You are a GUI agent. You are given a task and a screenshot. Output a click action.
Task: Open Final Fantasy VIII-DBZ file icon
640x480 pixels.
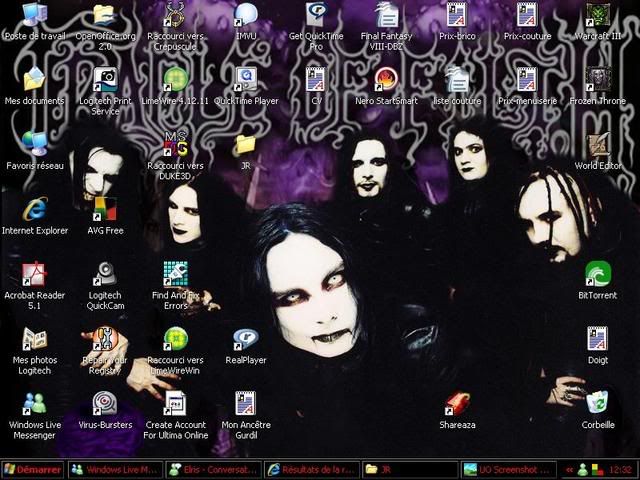tap(387, 15)
